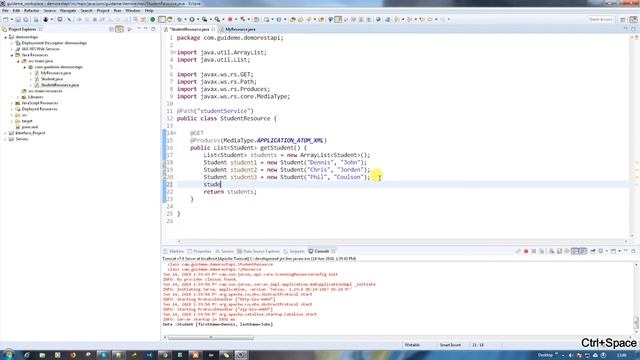Image resolution: width=640 pixels, height=360 pixels.
Task: Click the Windows Start button
Action: point(8,355)
